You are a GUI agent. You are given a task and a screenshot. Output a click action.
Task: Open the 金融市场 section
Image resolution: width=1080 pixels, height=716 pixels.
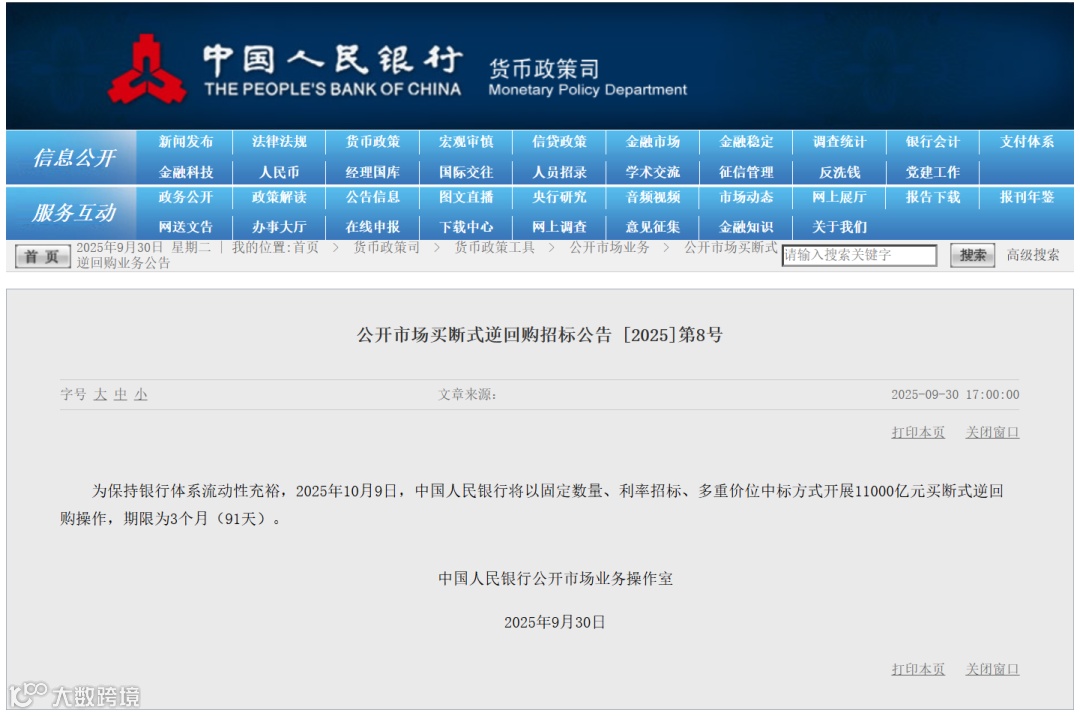pos(653,142)
